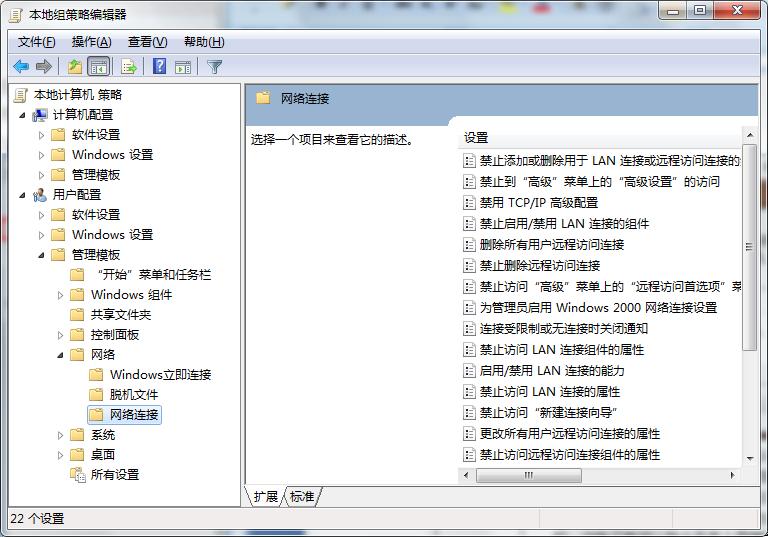This screenshot has height=537, width=768.
Task: Collapse the 计算机配置 tree node
Action: [x=23, y=115]
